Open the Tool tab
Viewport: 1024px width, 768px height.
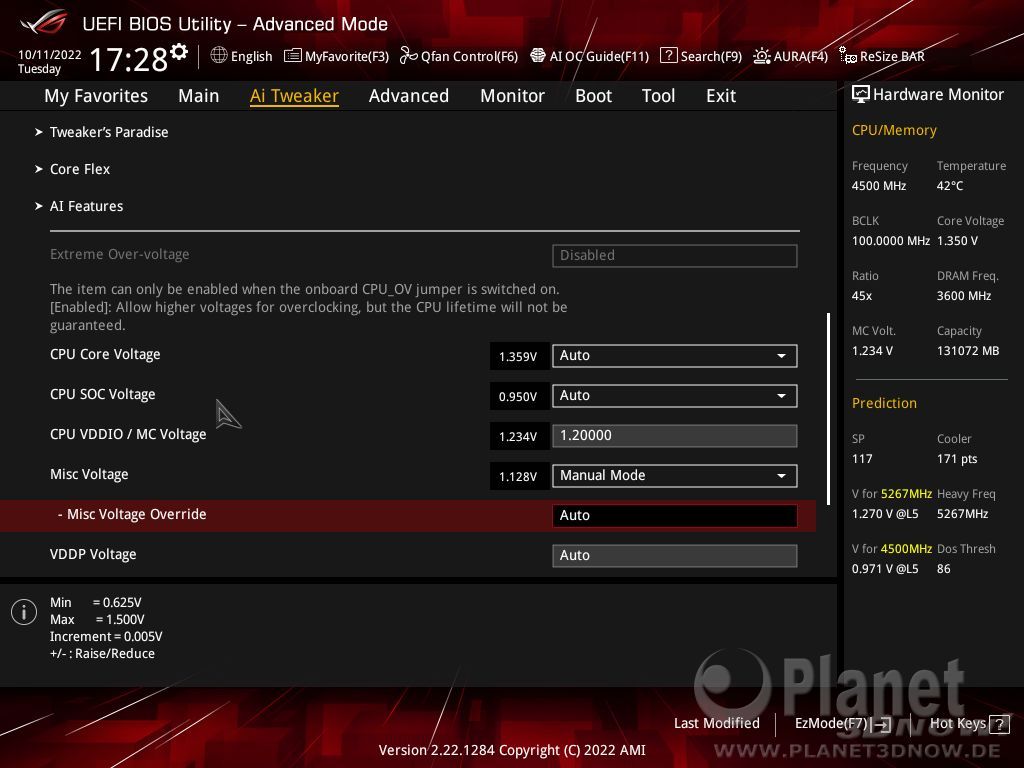click(658, 96)
